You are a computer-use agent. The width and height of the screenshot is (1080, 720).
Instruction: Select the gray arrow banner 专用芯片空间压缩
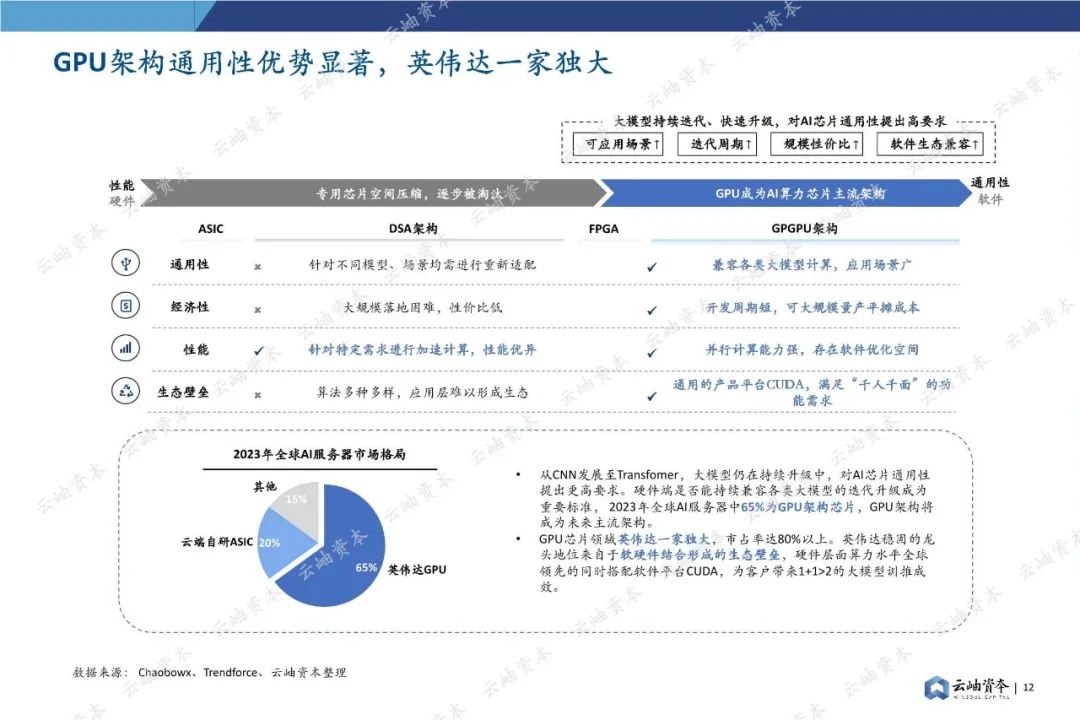point(380,192)
